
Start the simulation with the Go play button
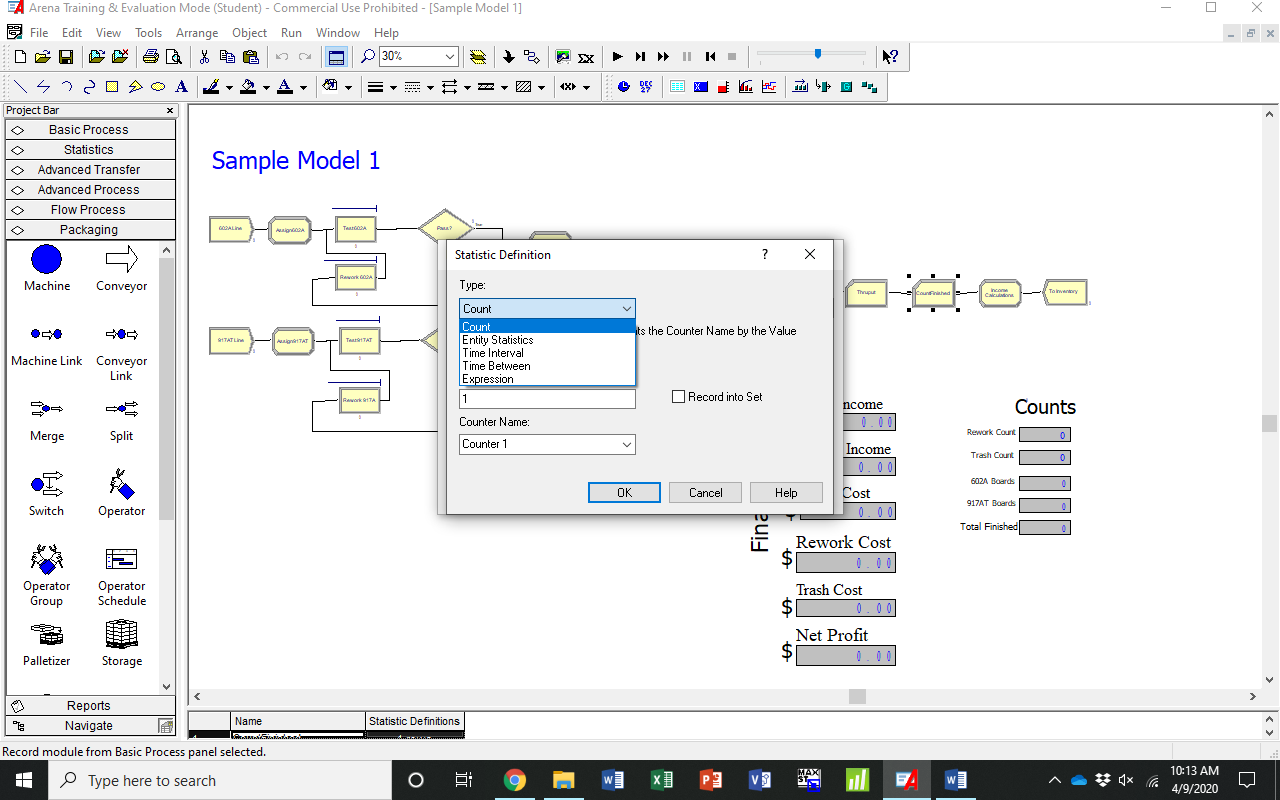[x=617, y=57]
